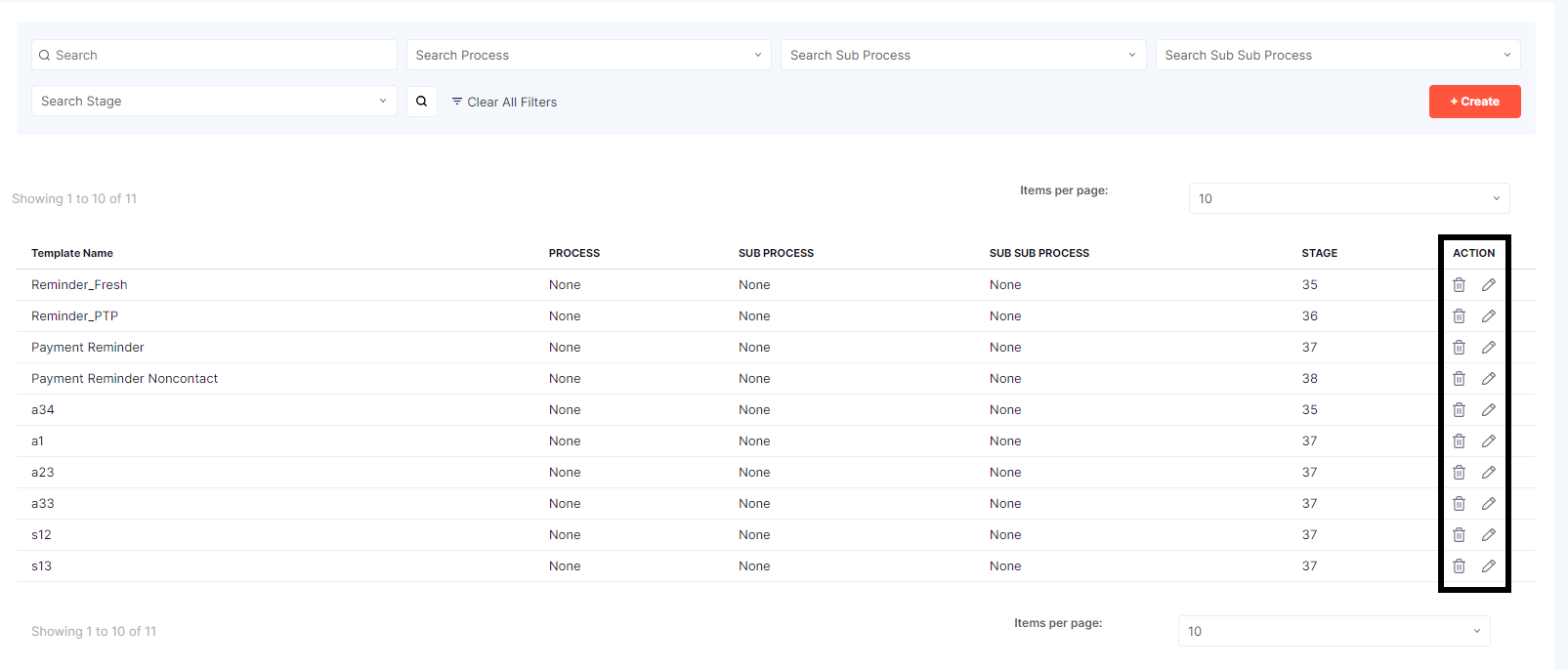This screenshot has width=1568, height=670.
Task: Edit the a33 template
Action: click(x=1489, y=504)
